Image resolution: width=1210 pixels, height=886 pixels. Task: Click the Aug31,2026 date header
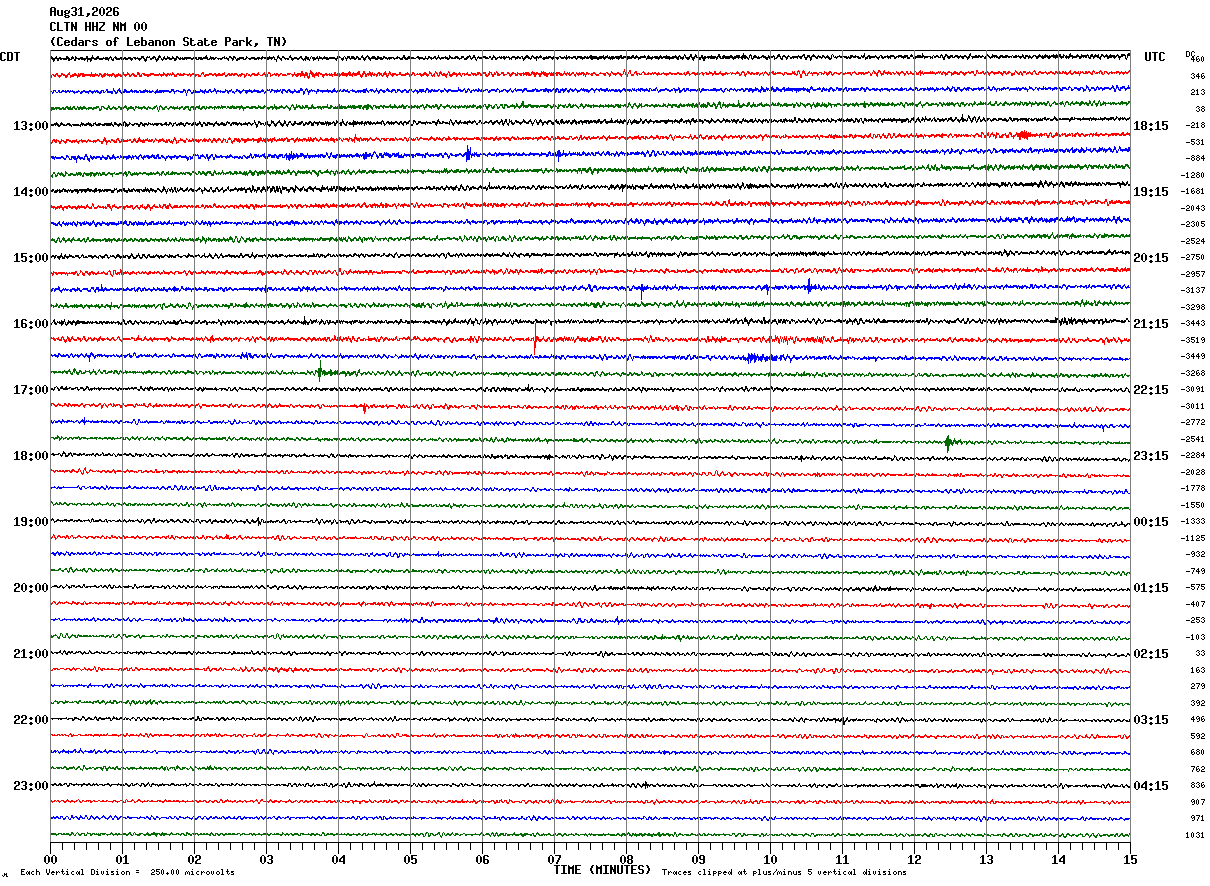(84, 12)
